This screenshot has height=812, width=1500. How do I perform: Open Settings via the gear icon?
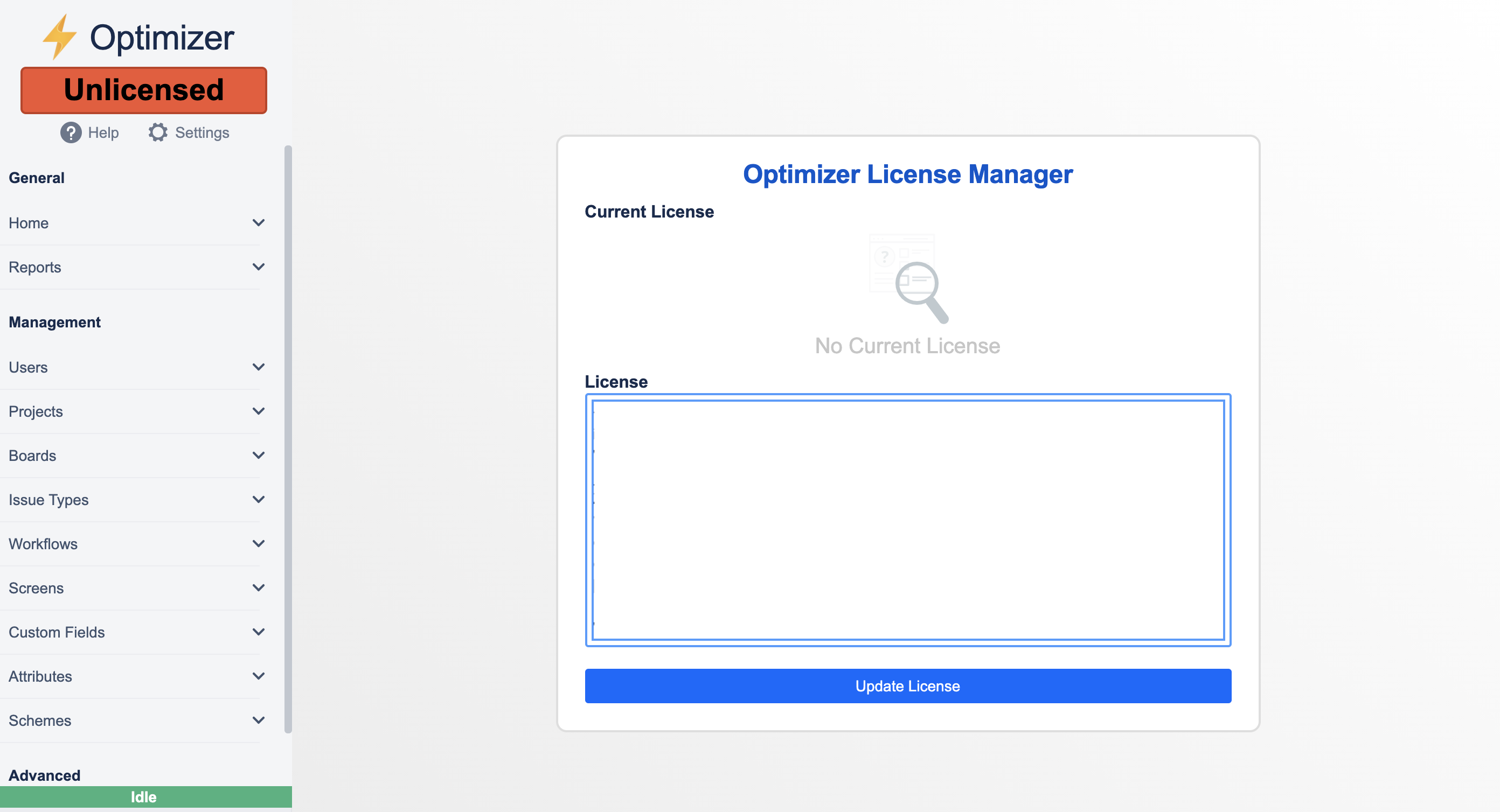coord(158,132)
